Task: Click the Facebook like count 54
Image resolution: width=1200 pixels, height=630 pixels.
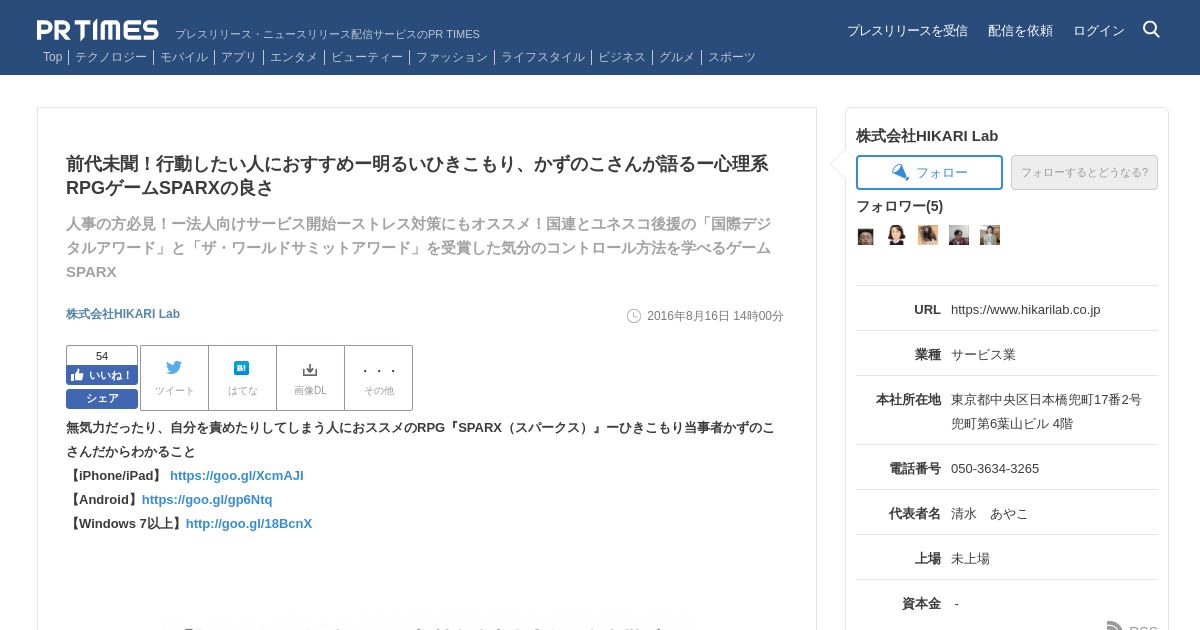Action: point(102,356)
